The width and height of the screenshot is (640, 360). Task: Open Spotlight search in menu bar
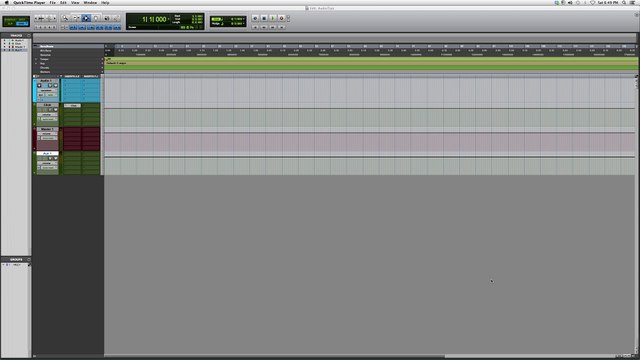click(624, 2)
